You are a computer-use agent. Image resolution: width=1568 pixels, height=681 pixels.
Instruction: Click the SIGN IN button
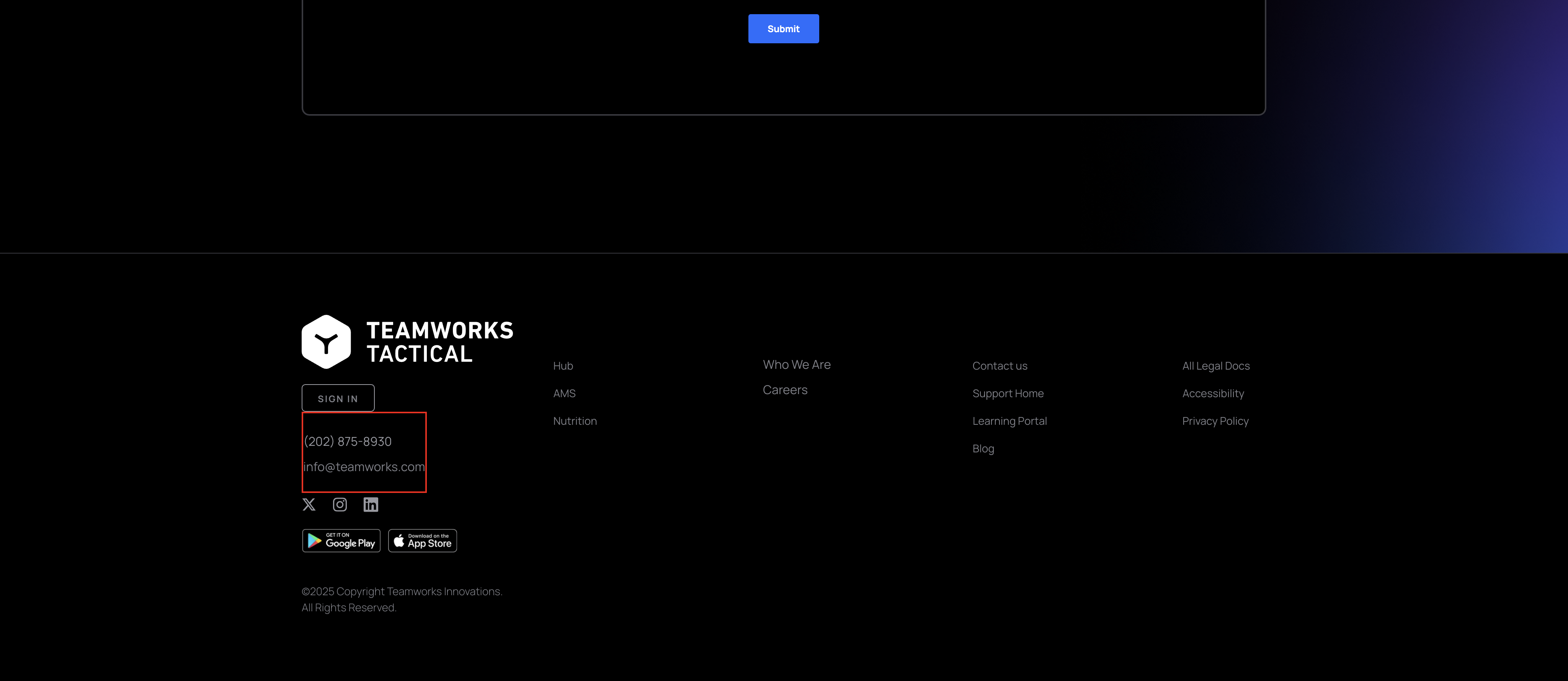tap(338, 398)
